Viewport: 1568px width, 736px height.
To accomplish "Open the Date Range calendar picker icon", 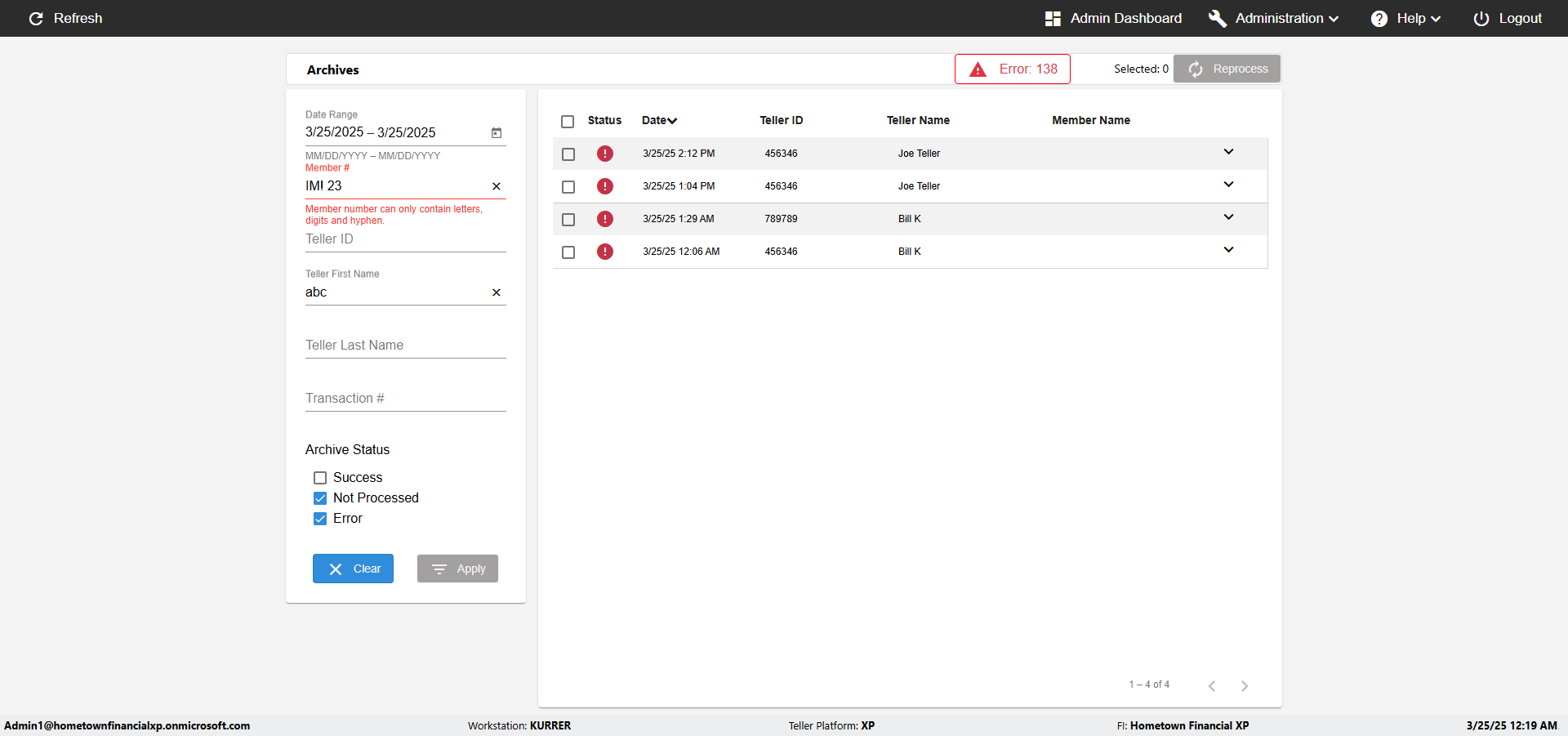I will point(496,133).
